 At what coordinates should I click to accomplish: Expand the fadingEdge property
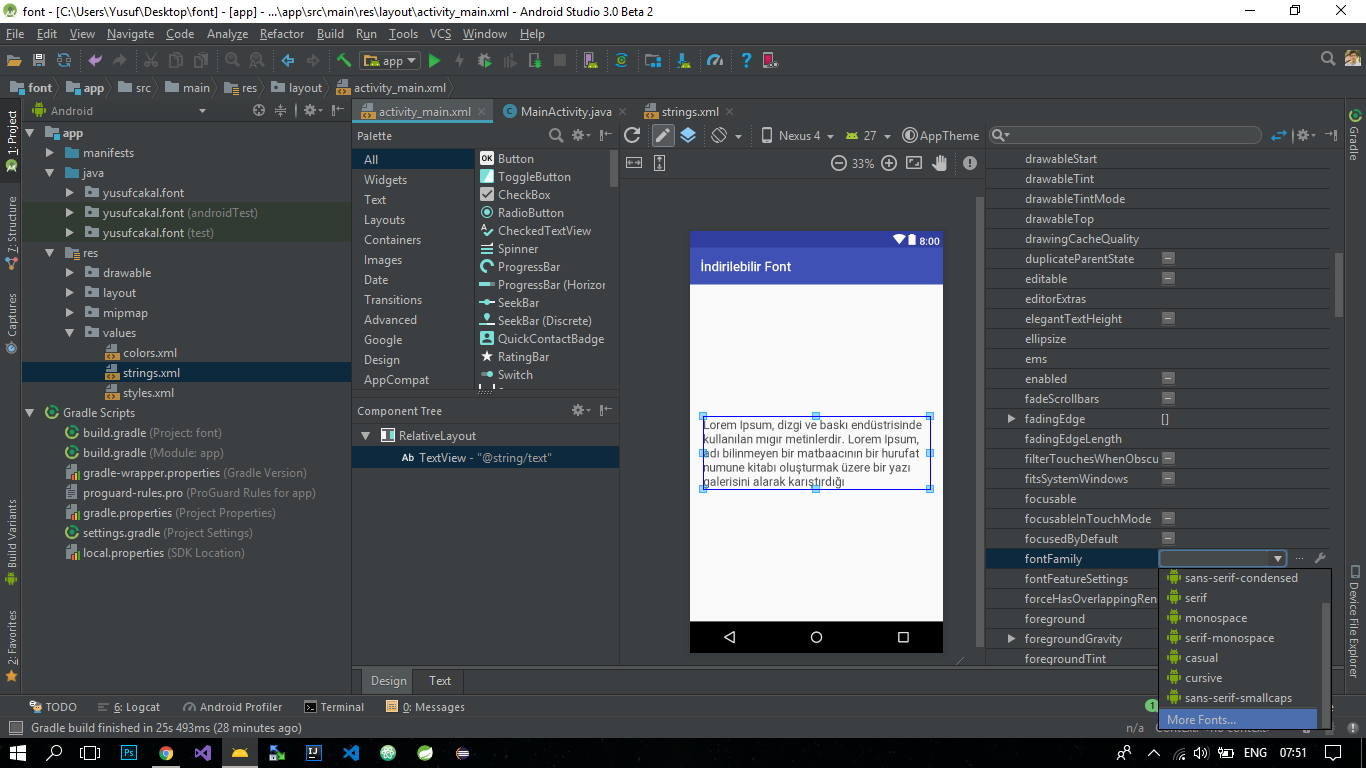pyautogui.click(x=1011, y=419)
